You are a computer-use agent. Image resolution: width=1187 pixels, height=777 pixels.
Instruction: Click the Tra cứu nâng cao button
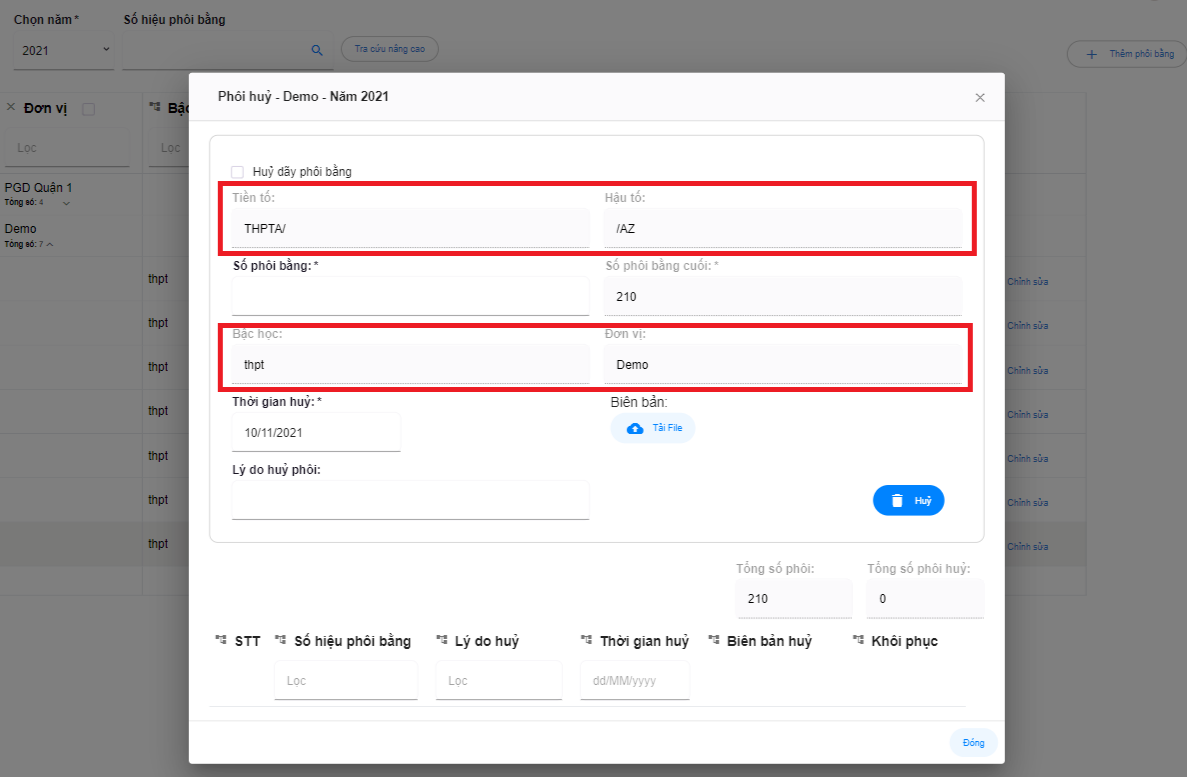click(x=389, y=49)
